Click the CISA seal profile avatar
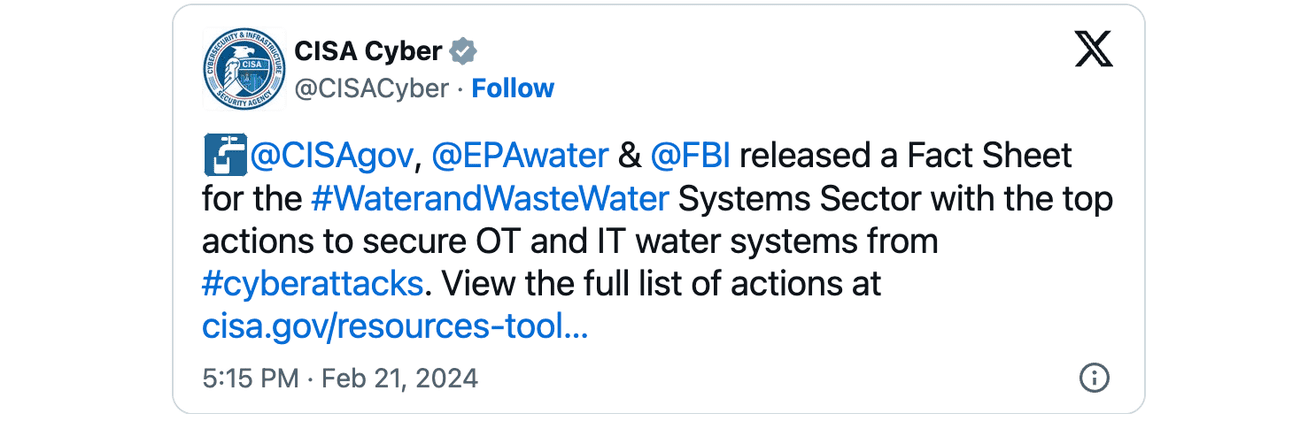Screen dimensions: 1300x421 coord(244,69)
